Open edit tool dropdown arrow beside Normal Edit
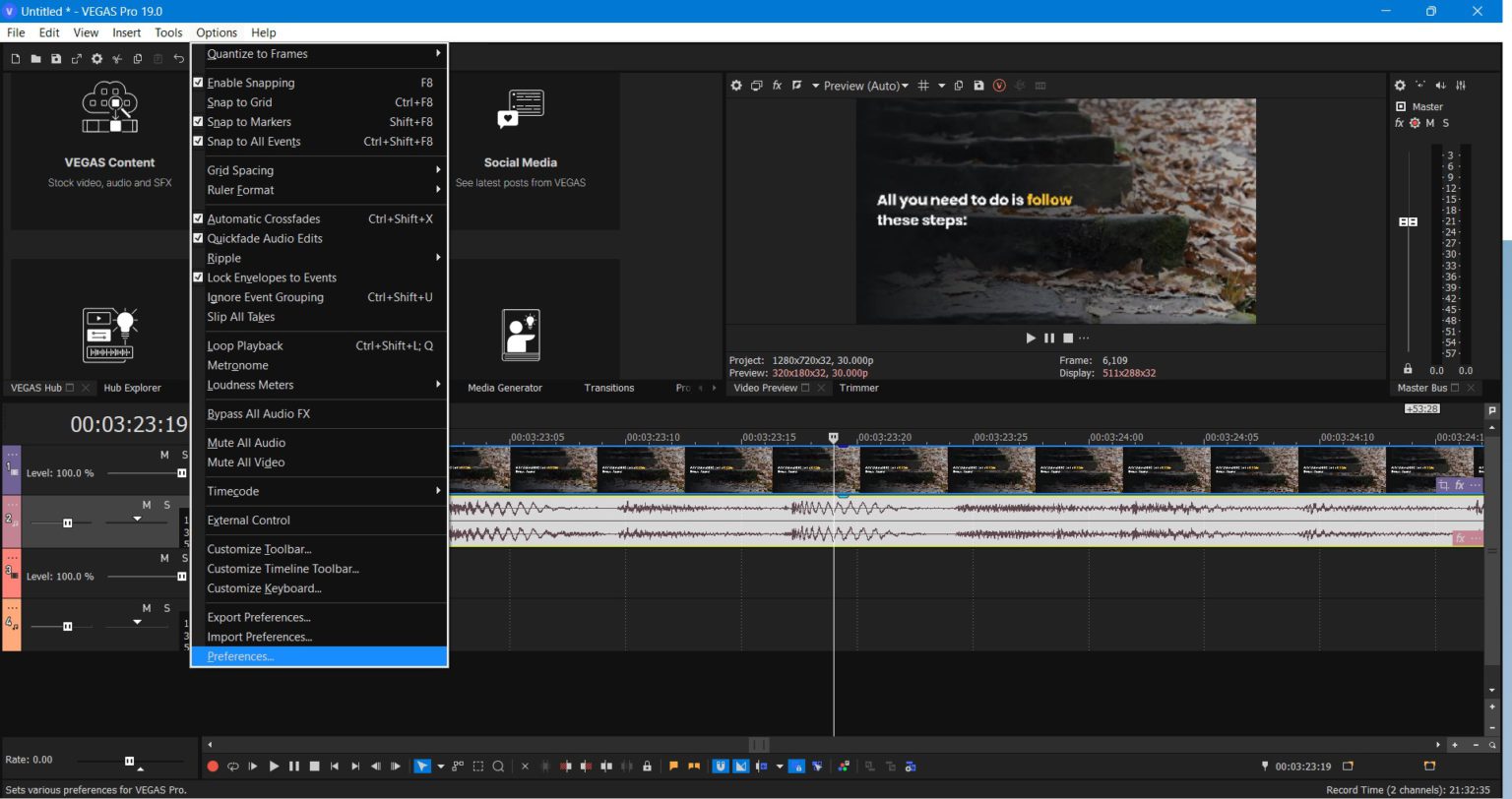 (x=440, y=766)
